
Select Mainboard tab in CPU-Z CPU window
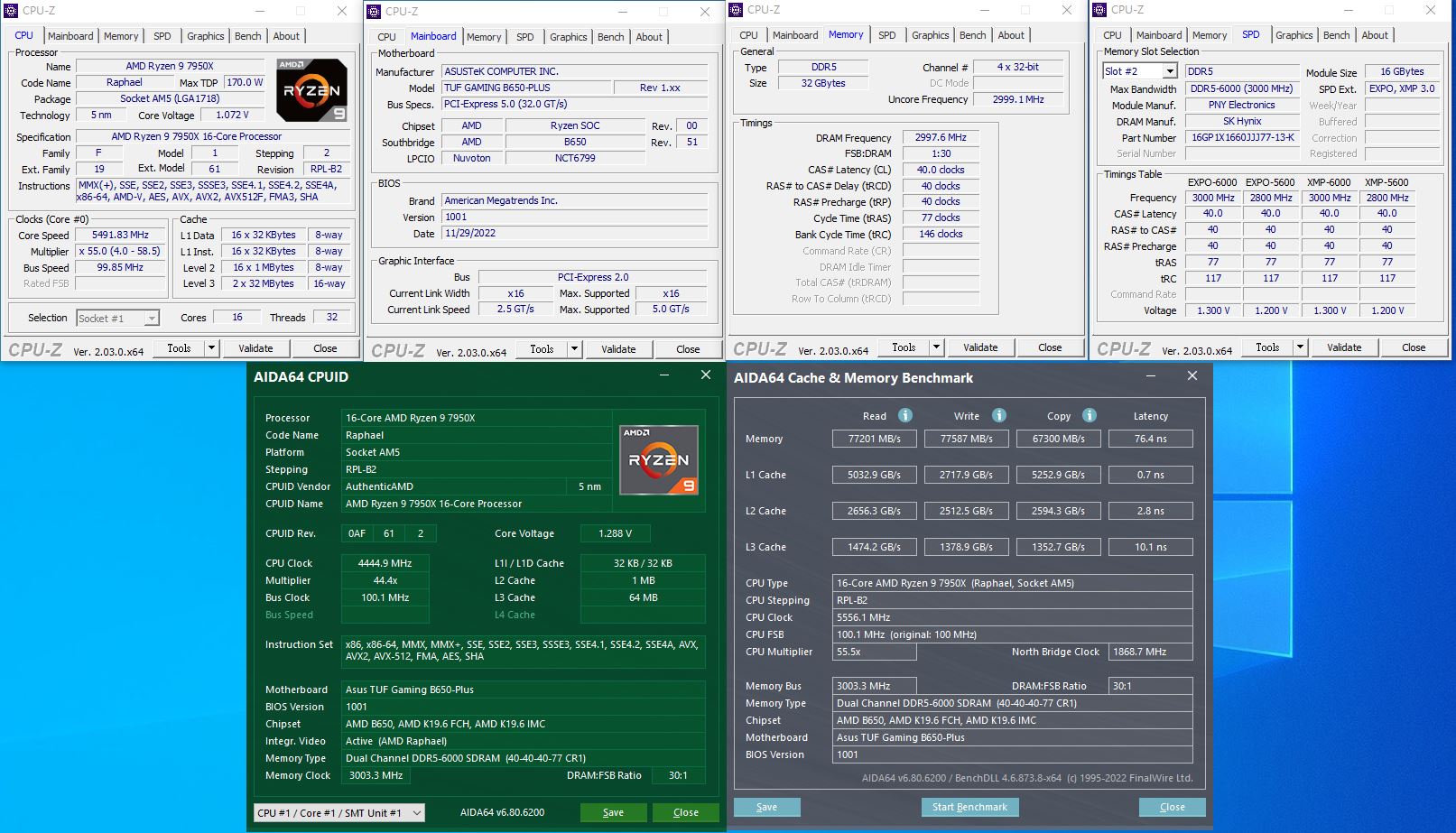pos(70,36)
